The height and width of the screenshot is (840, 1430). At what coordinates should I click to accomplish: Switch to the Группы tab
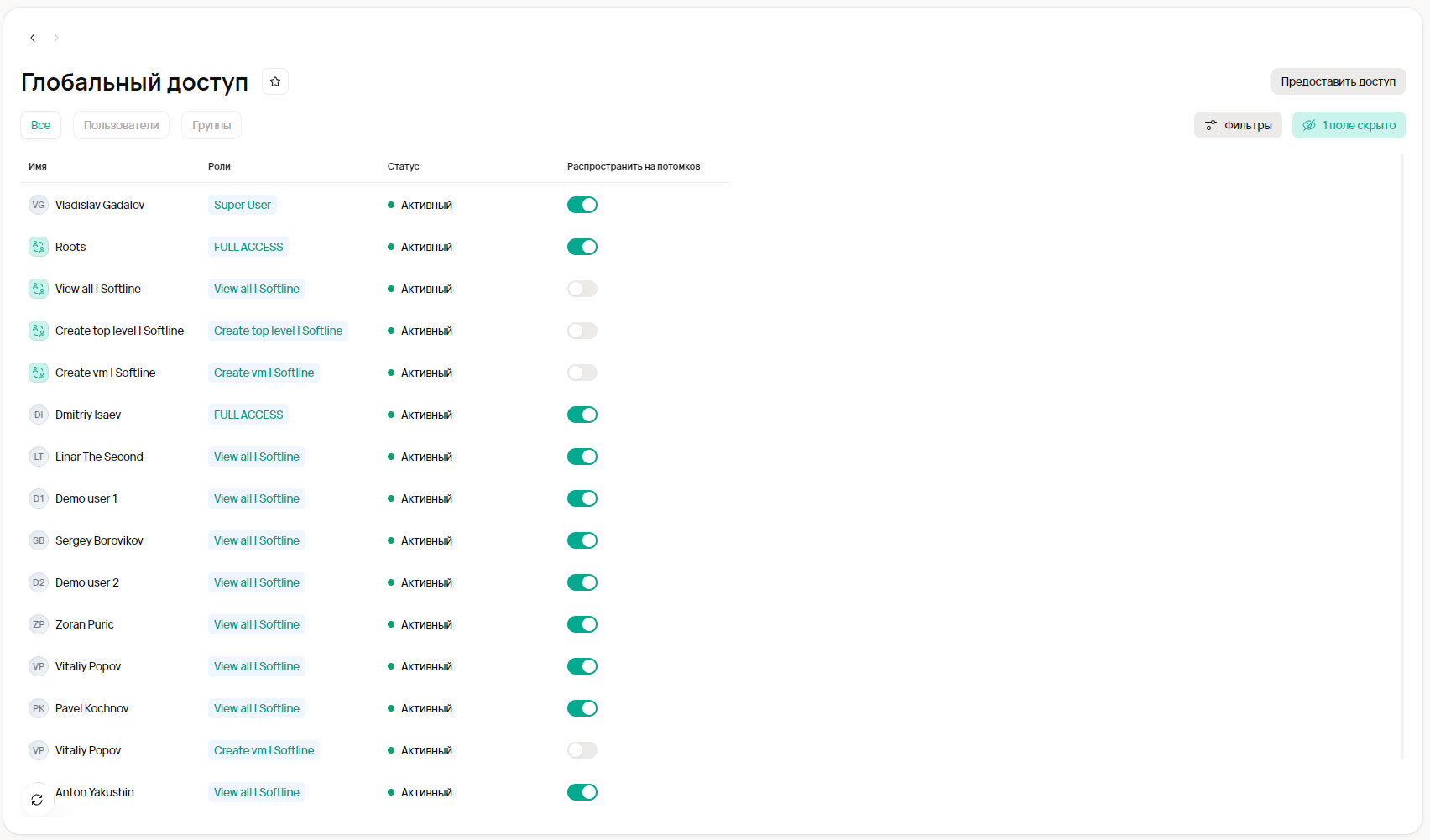coord(211,125)
